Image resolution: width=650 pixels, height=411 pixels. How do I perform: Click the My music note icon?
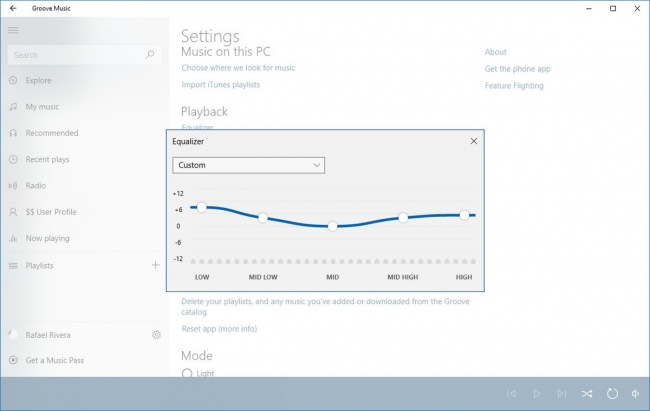click(x=13, y=107)
